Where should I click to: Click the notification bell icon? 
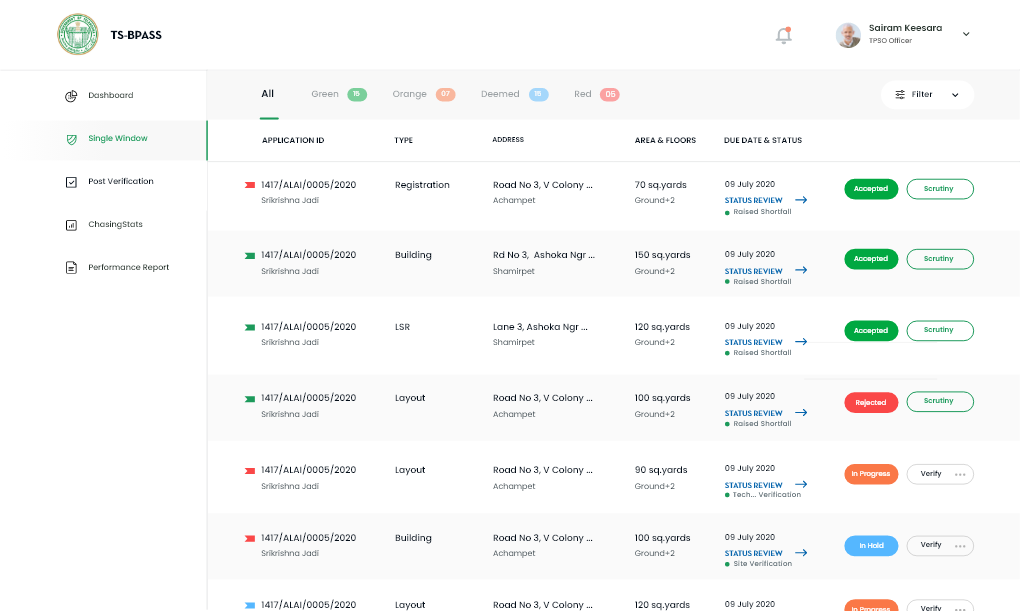coord(783,36)
